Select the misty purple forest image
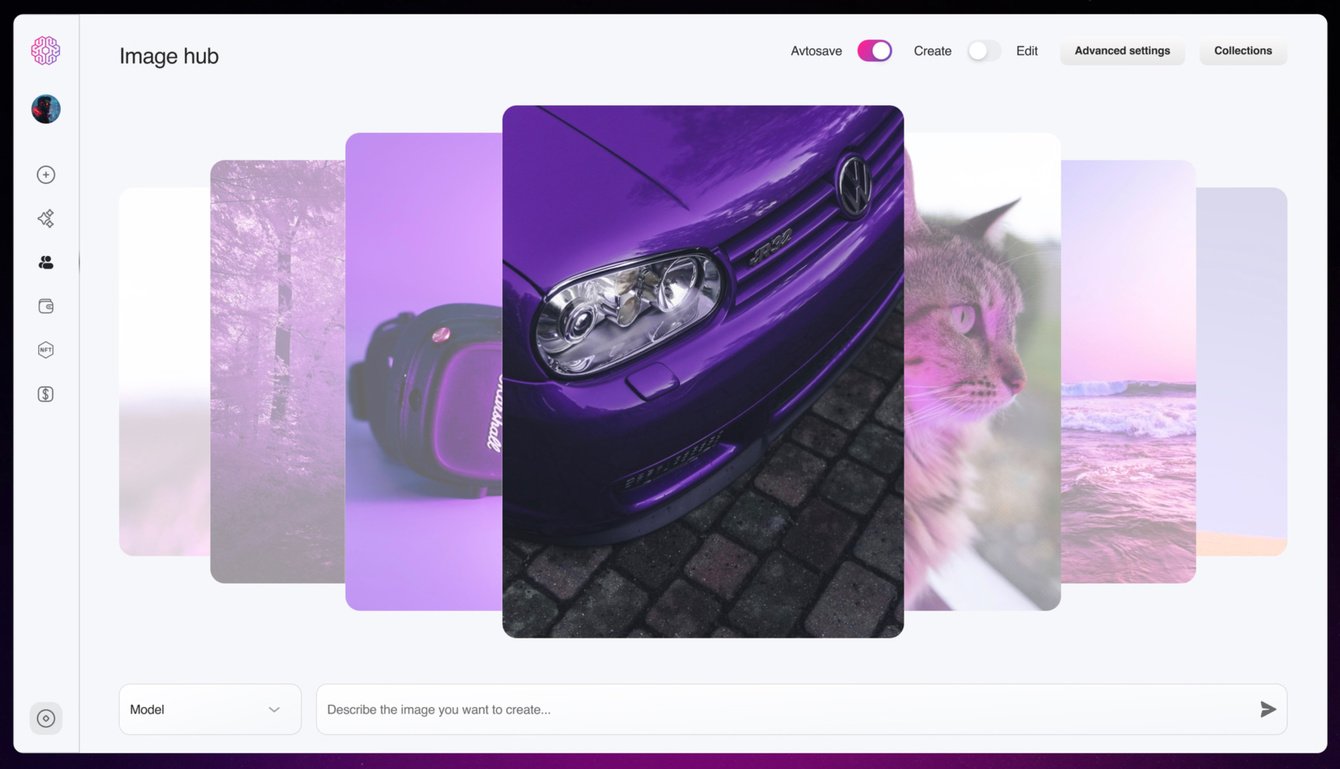This screenshot has height=769, width=1340. [278, 371]
